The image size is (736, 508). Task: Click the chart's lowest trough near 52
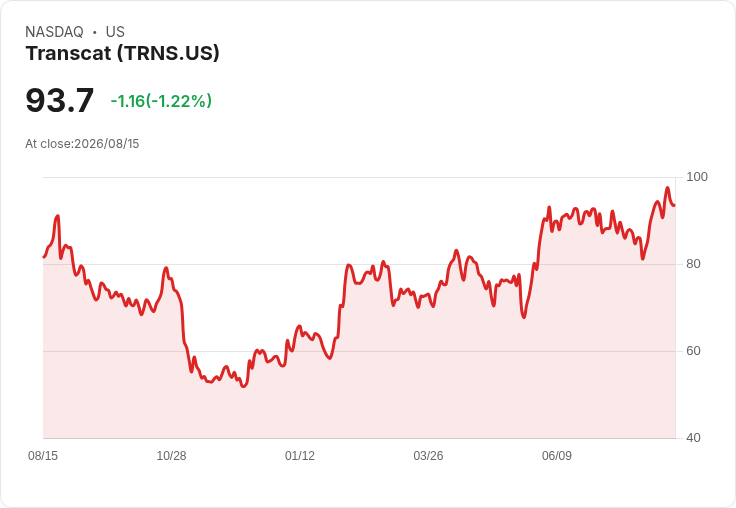[x=243, y=386]
